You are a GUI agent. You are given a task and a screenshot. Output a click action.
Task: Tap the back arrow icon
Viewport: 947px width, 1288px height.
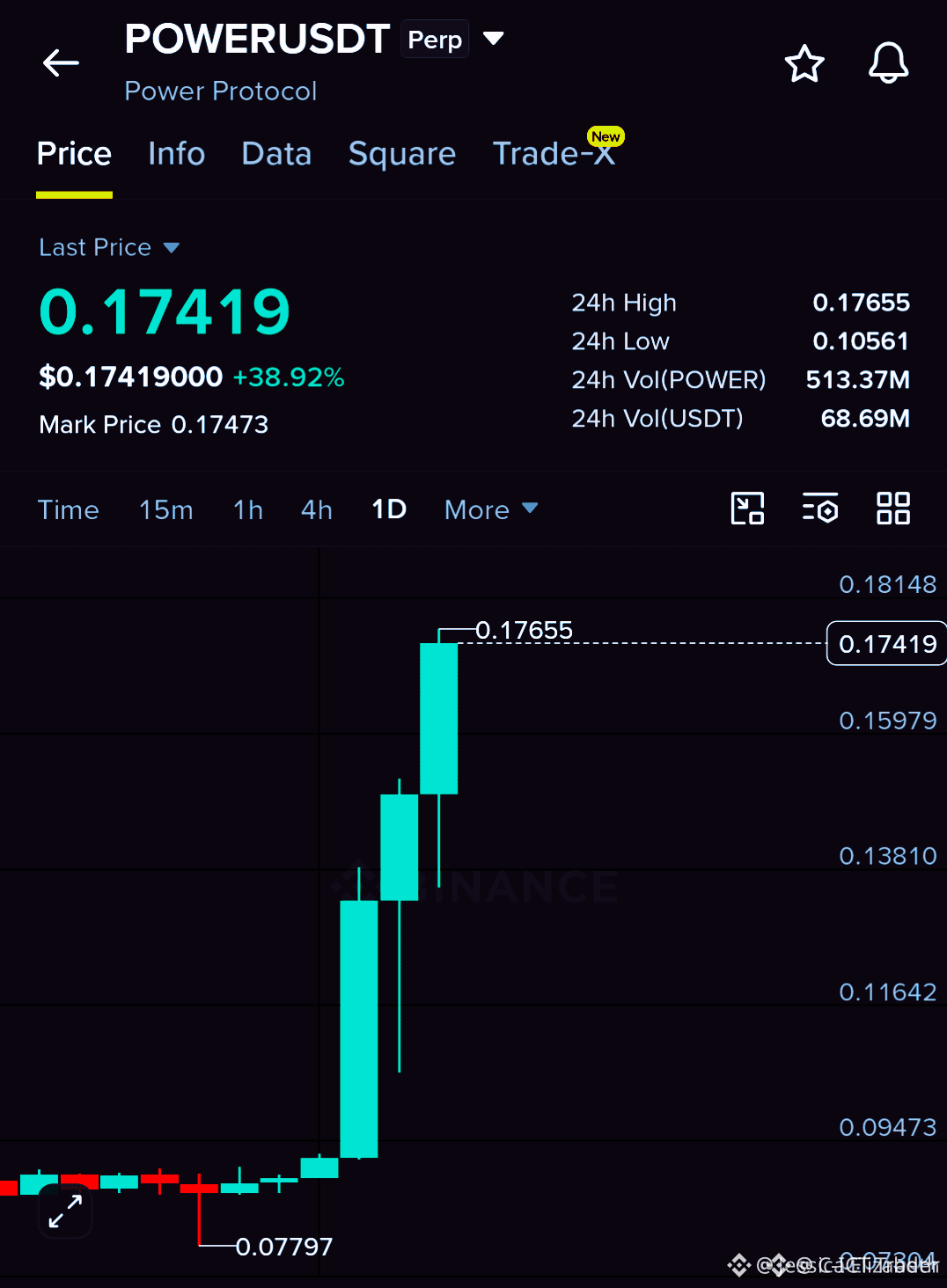(61, 63)
